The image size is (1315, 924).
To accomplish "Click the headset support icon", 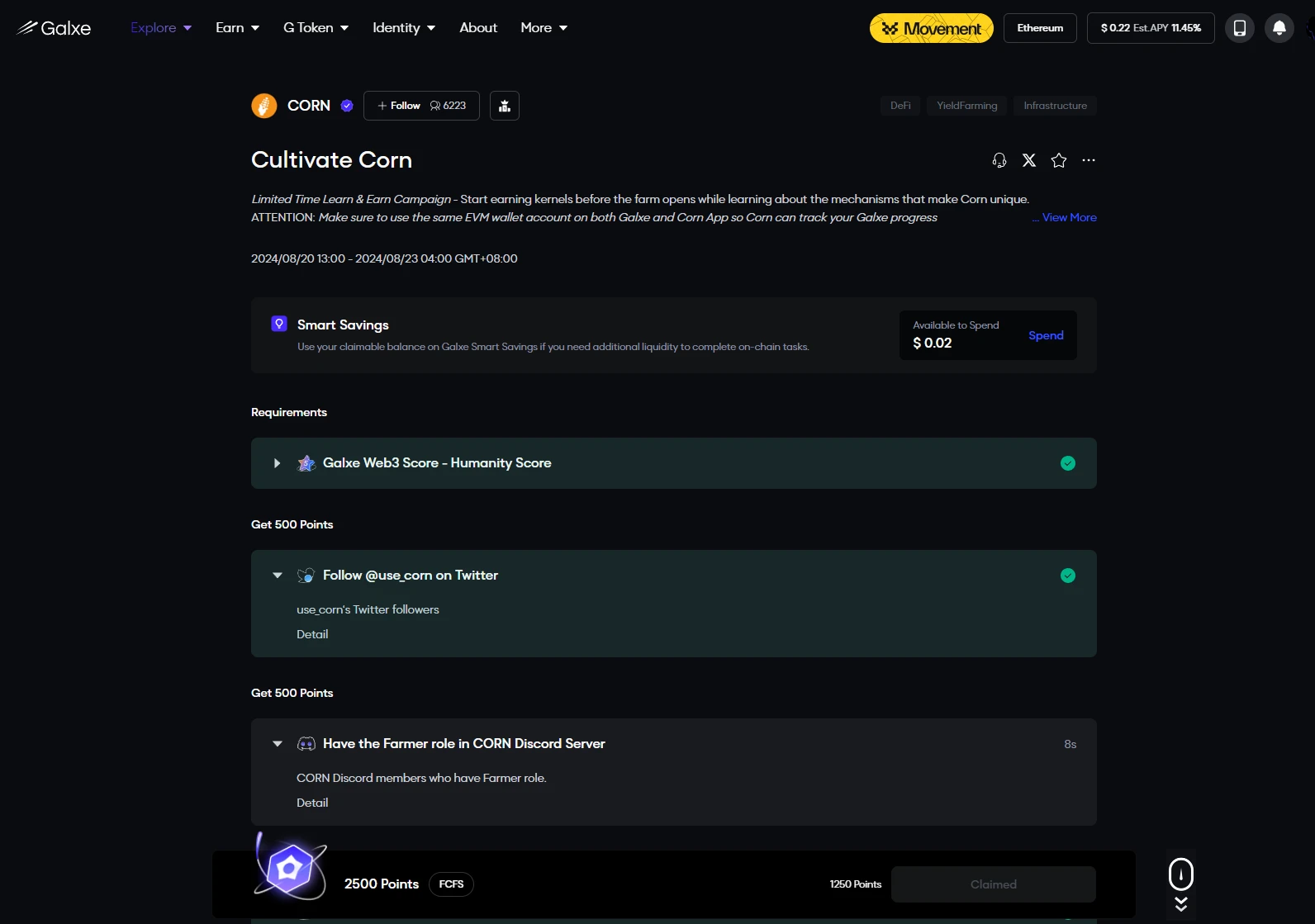I will (x=999, y=160).
